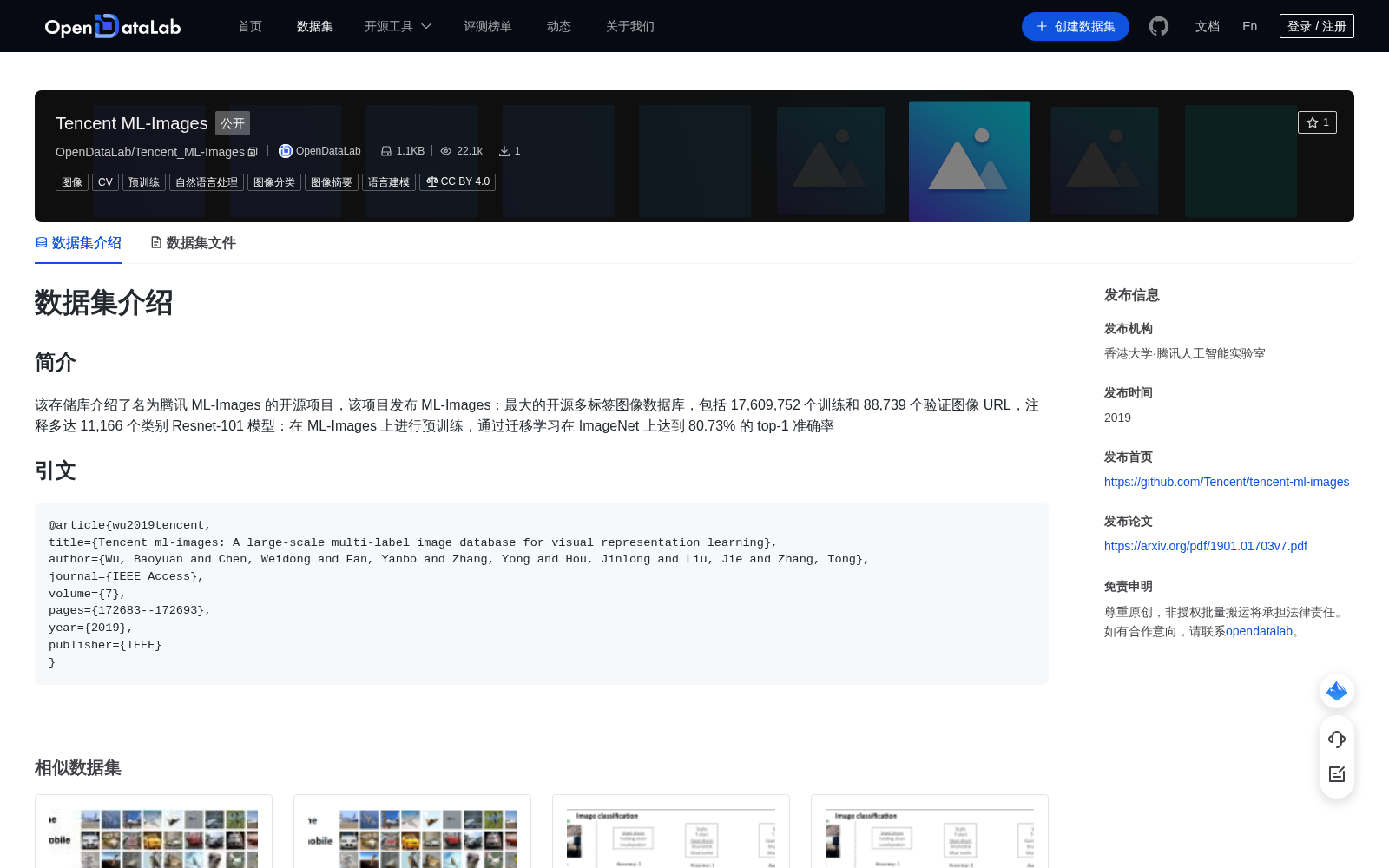This screenshot has width=1389, height=868.
Task: Click the 语言建模 tag
Action: pyautogui.click(x=389, y=182)
